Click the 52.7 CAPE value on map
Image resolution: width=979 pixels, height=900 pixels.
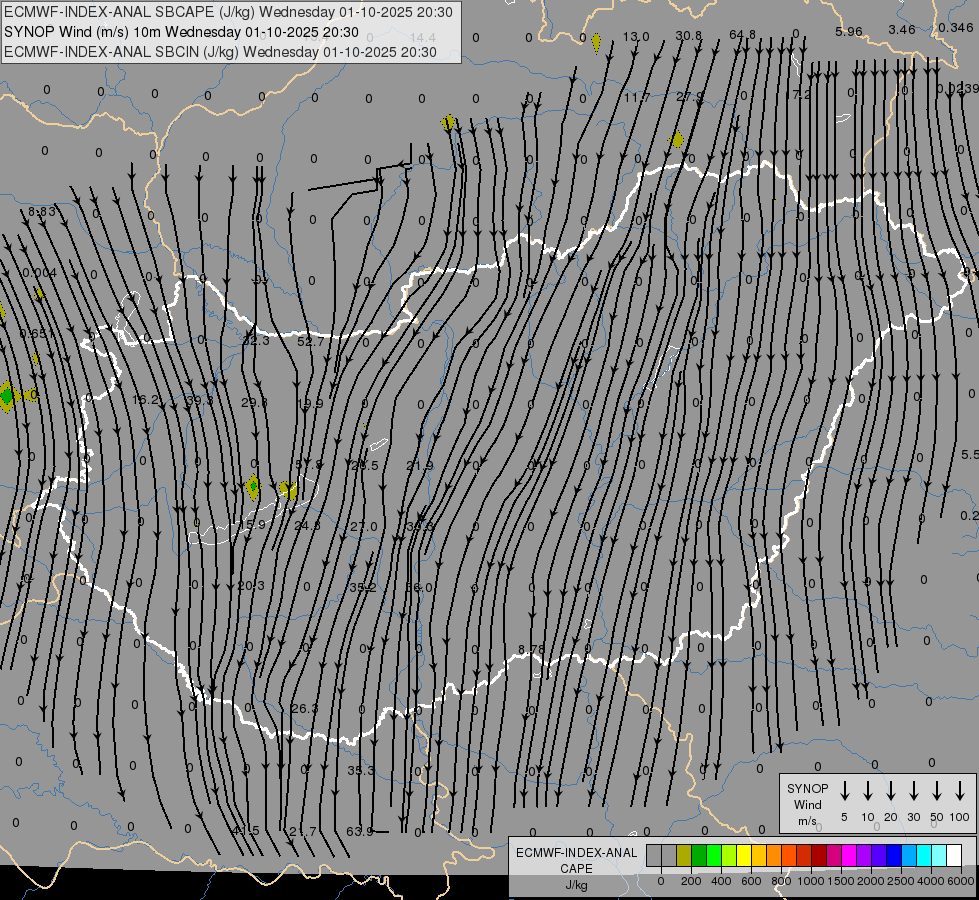(x=311, y=342)
